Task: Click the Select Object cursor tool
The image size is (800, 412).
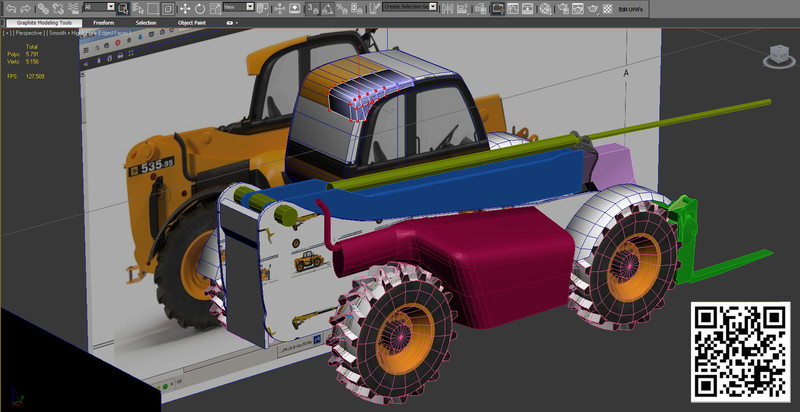Action: coord(121,7)
